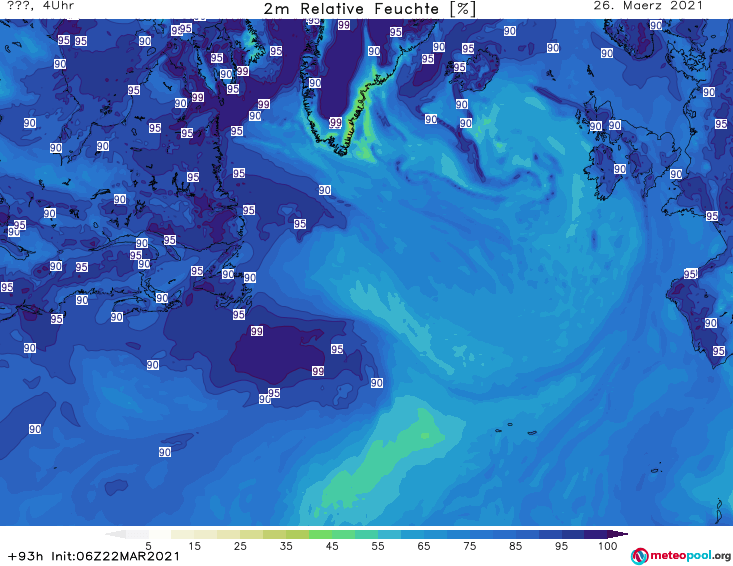
Task: Click the legend value '55'
Action: tap(378, 546)
